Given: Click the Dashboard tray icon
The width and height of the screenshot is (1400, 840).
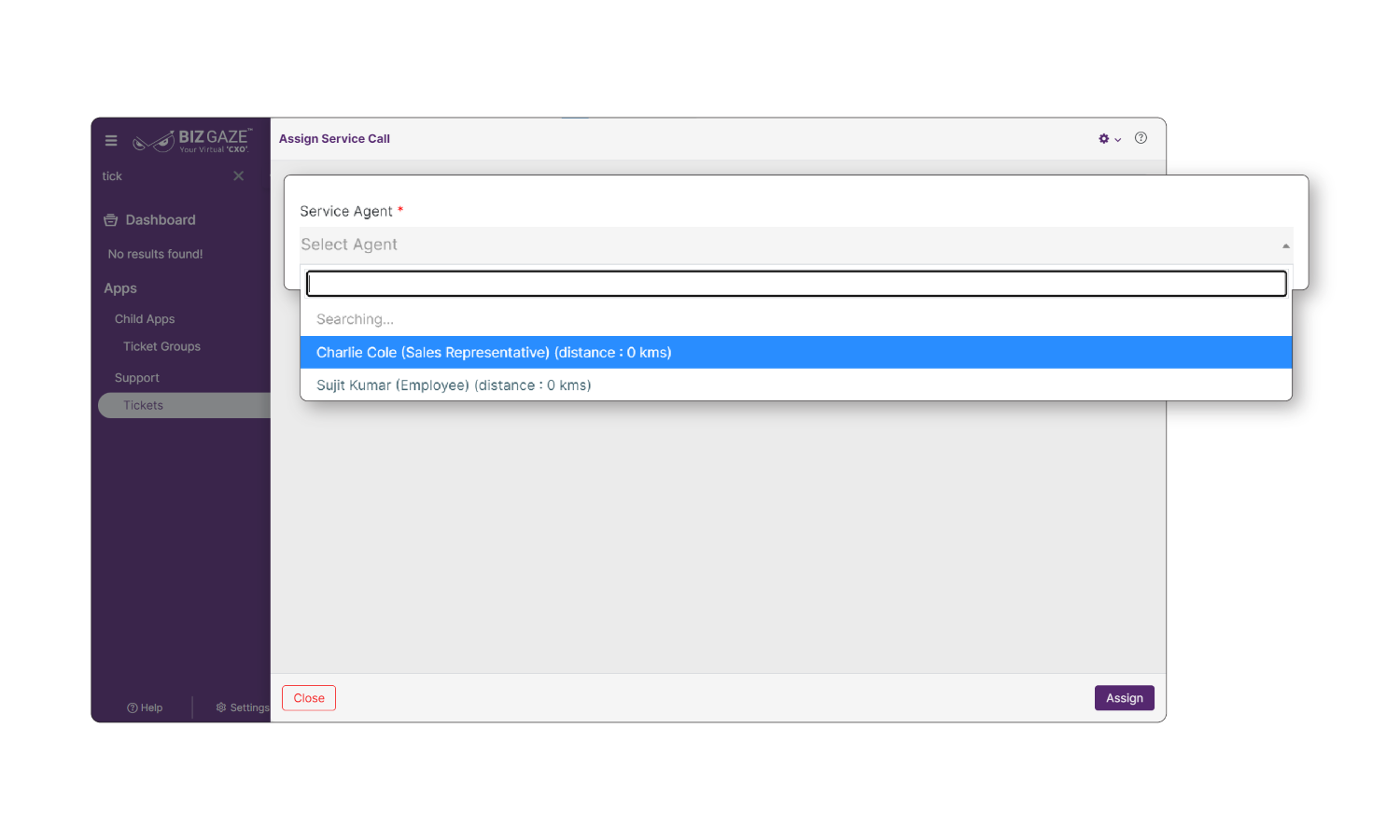Looking at the screenshot, I should tap(111, 220).
